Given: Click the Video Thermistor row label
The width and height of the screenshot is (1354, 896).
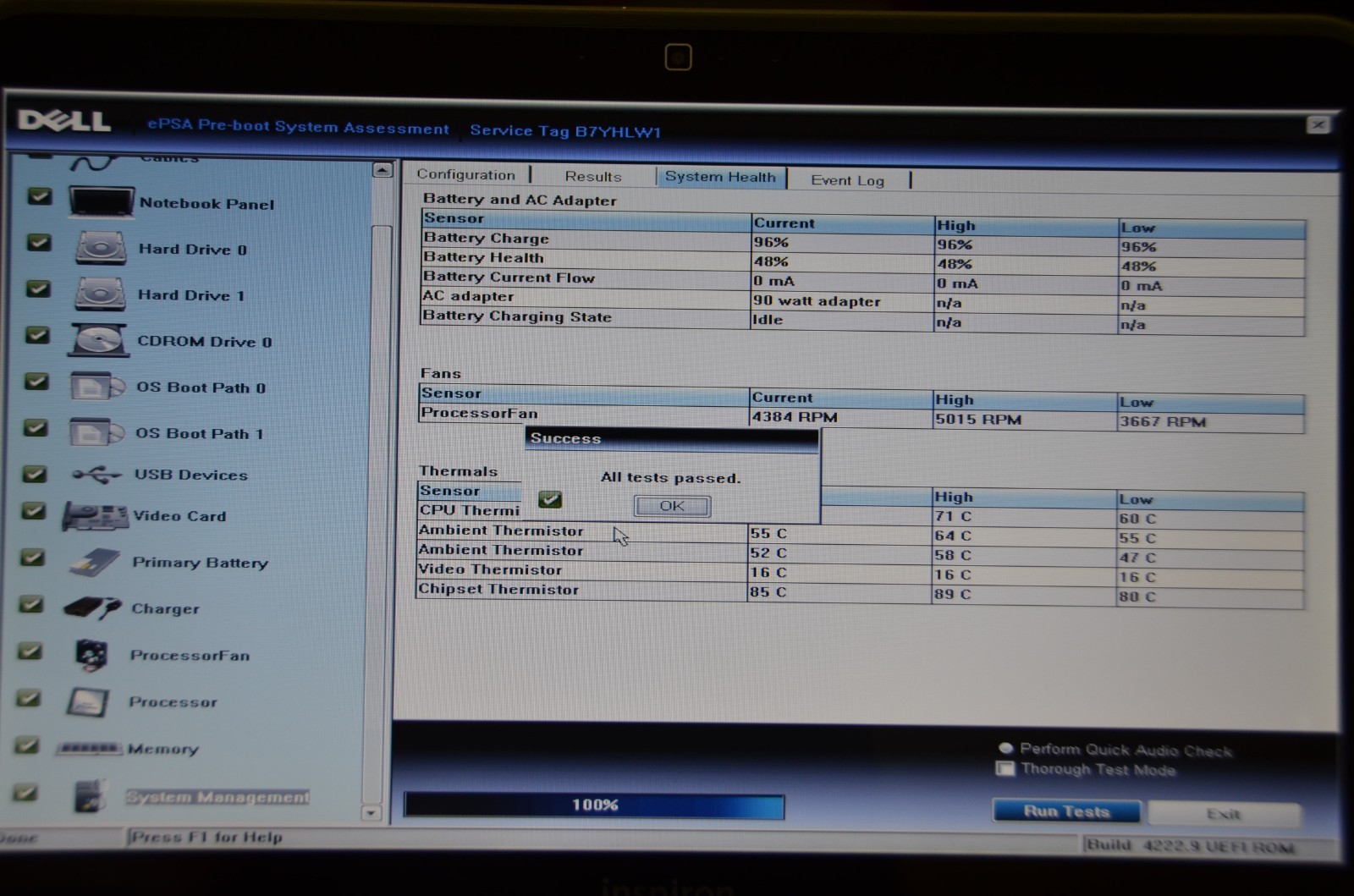Looking at the screenshot, I should pos(490,569).
